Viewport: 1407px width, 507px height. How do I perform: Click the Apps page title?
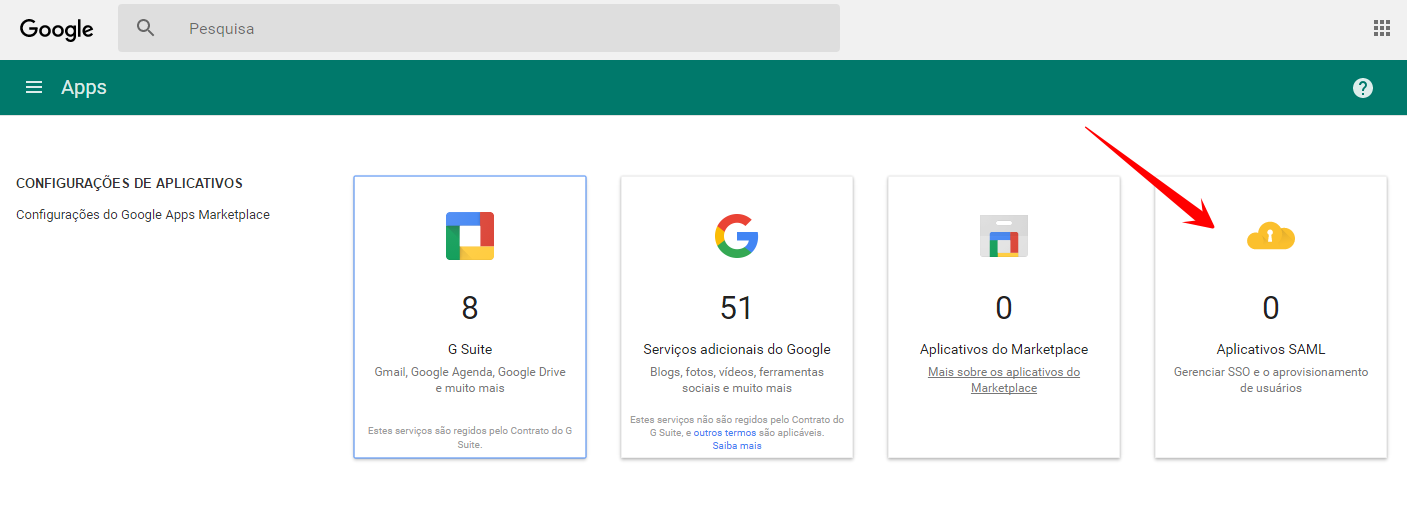84,87
